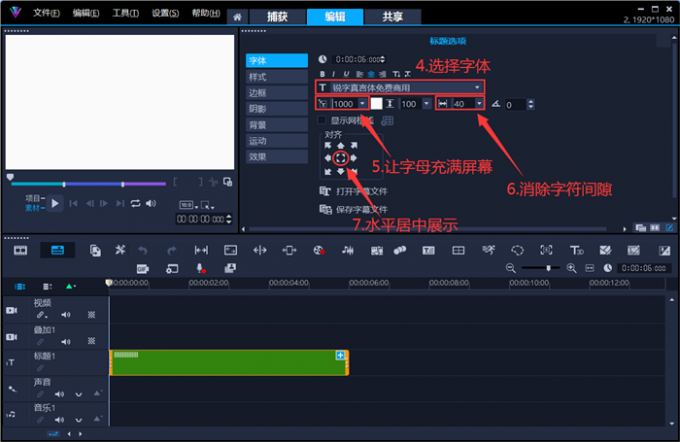Click the undo arrow in timeline toolbar
The width and height of the screenshot is (680, 442).
(x=143, y=250)
